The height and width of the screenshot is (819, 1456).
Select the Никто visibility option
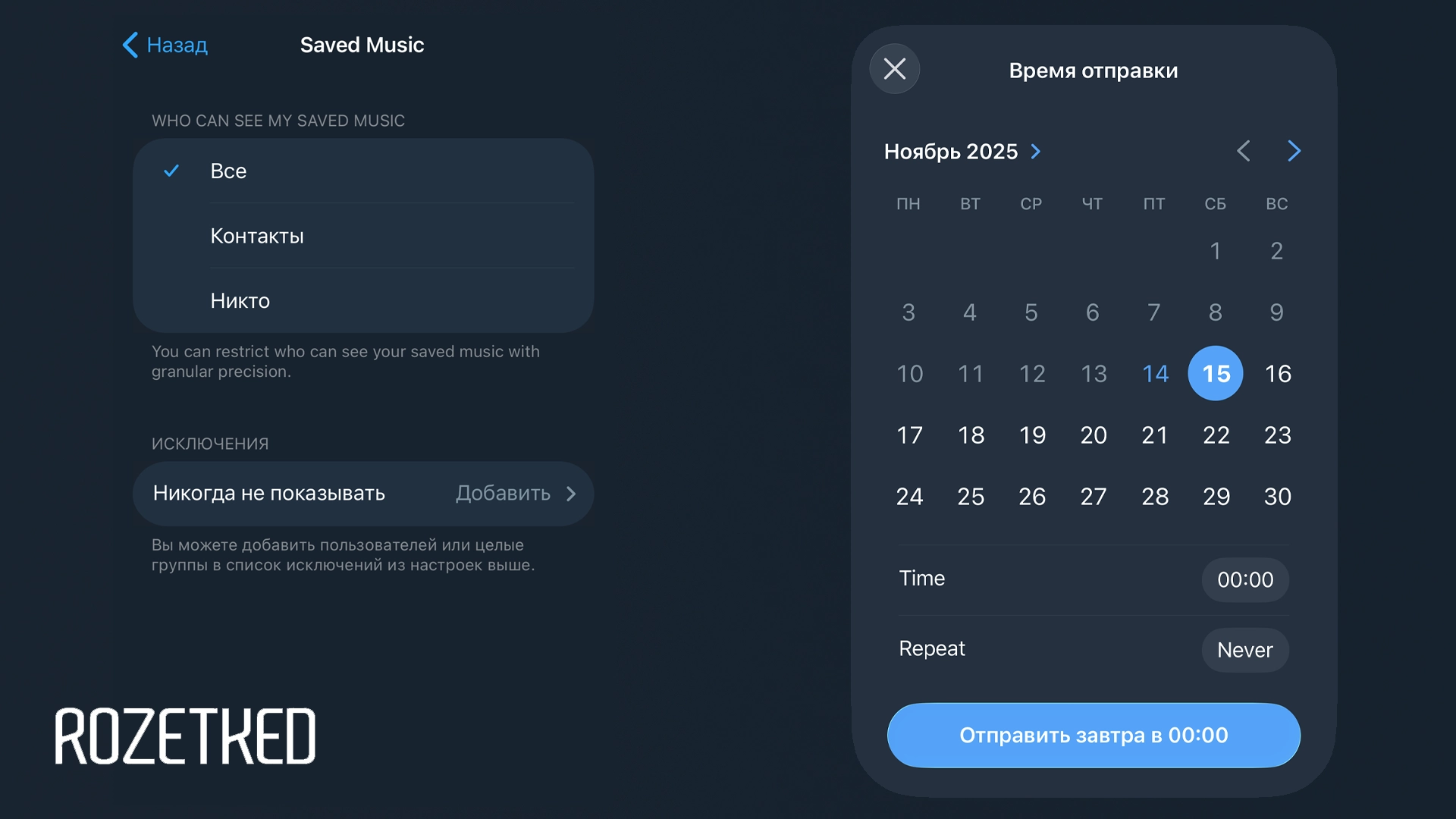coord(362,300)
